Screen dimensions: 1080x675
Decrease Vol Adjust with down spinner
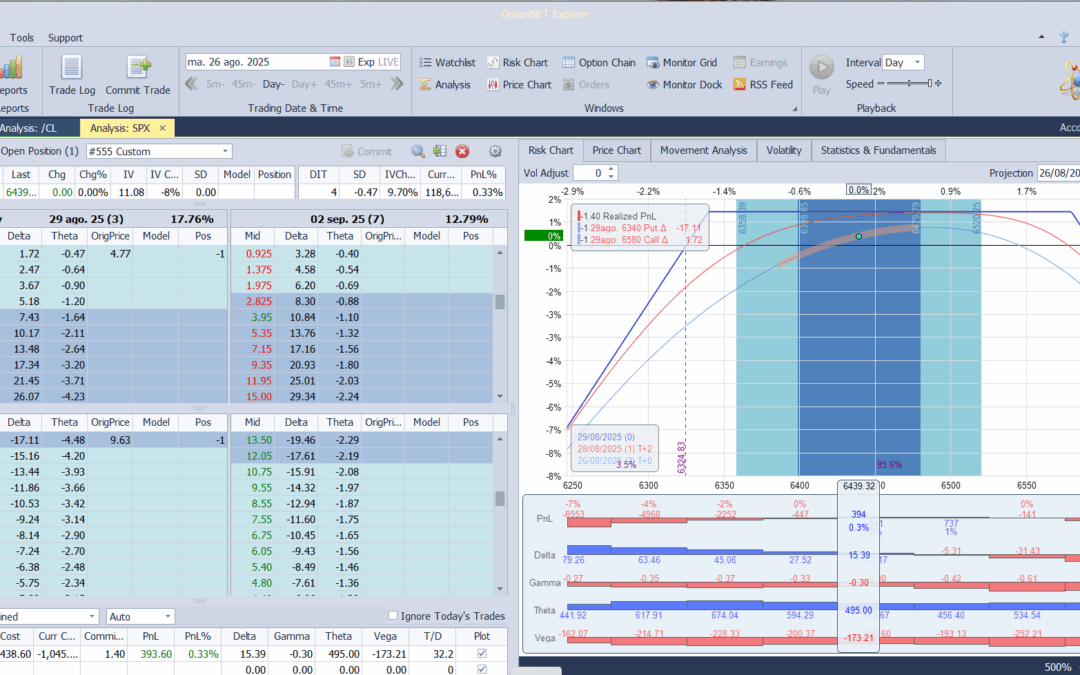pyautogui.click(x=611, y=177)
